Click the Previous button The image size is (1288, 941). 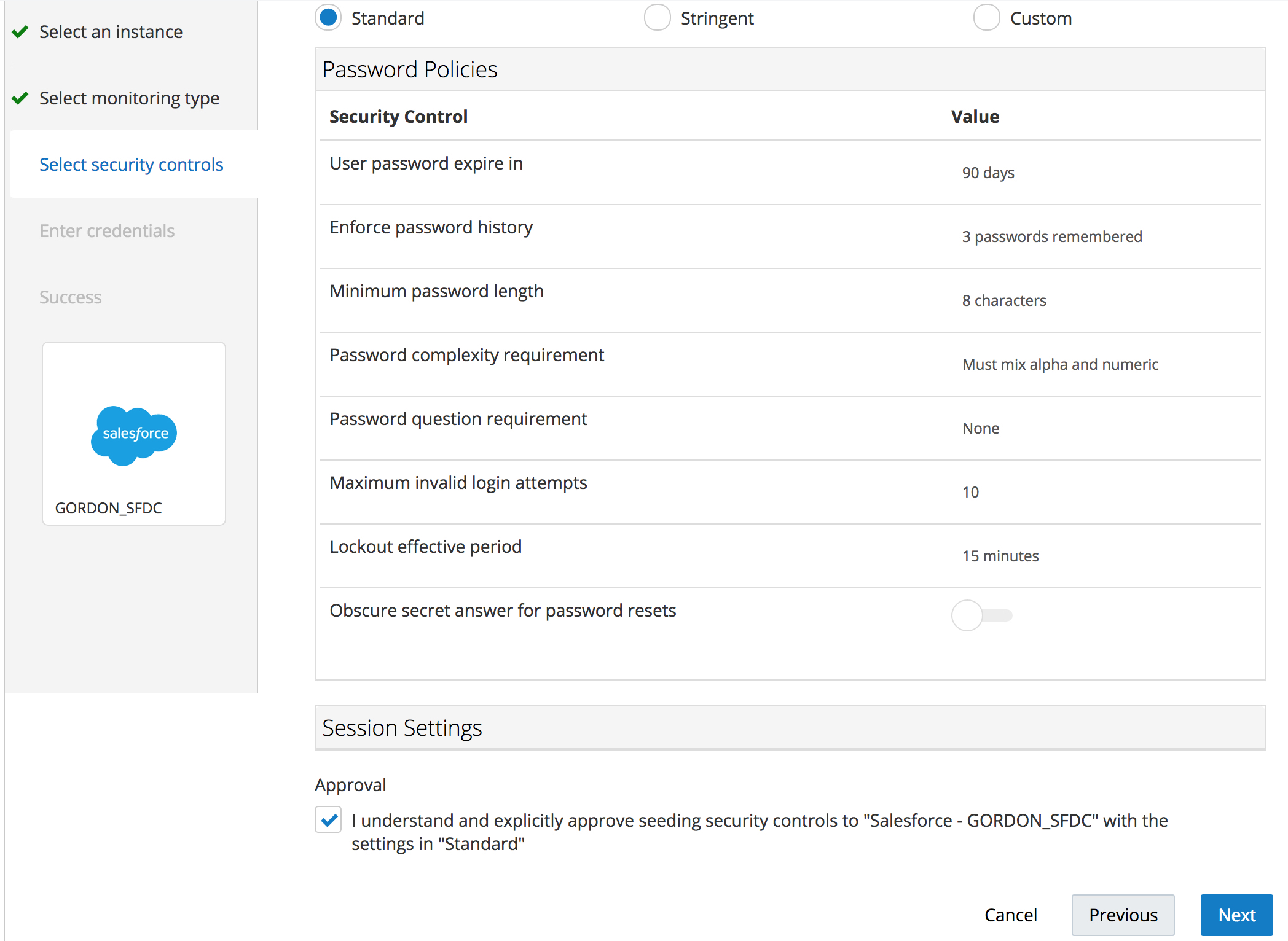tap(1123, 915)
